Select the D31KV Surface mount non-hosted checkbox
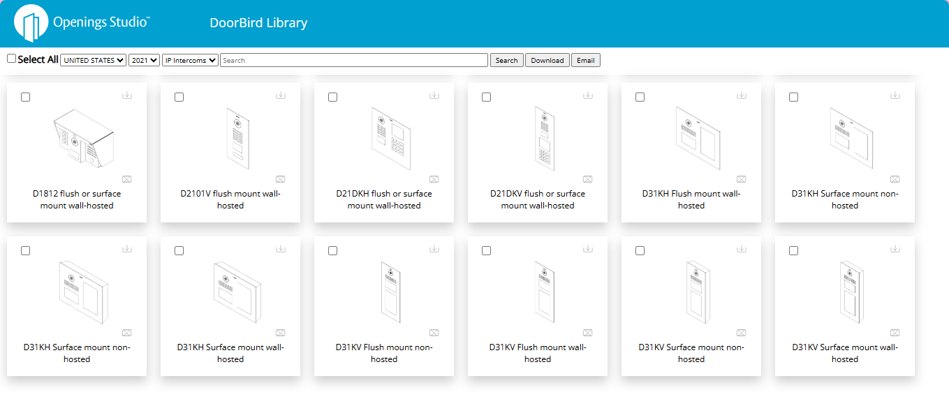This screenshot has height=393, width=949. point(640,251)
